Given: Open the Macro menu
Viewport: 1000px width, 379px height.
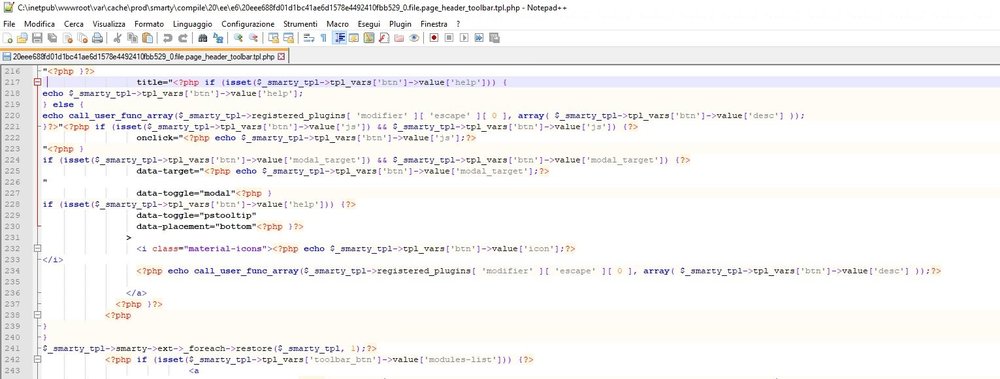Looking at the screenshot, I should [337, 24].
